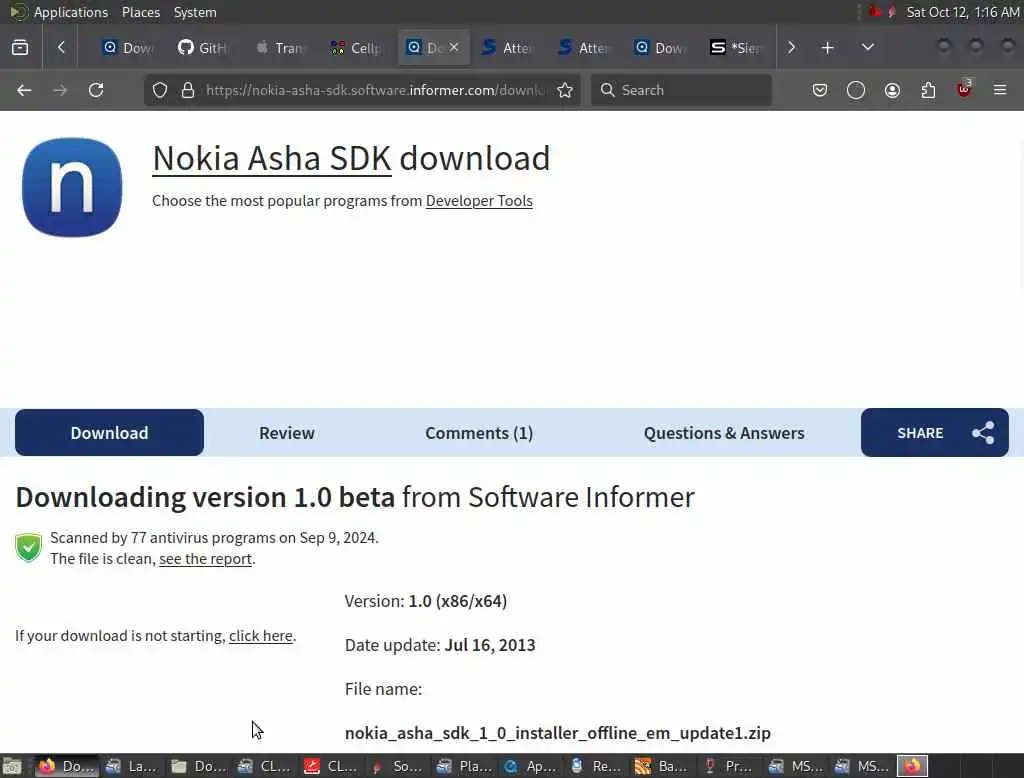Screen dimensions: 1024x778
Task: Click the show desktop icon in the taskbar
Action: pos(12,766)
